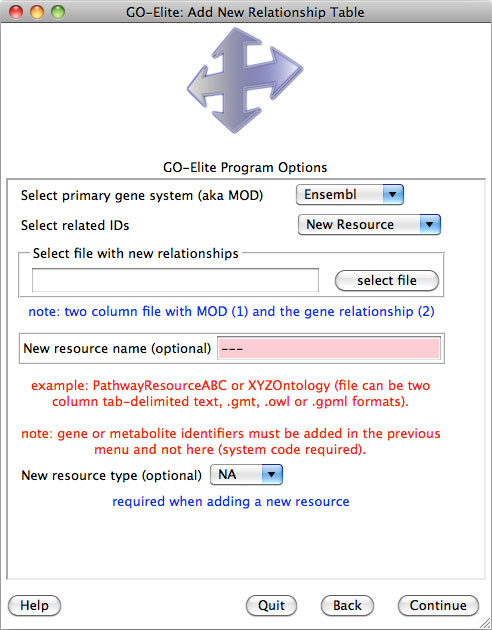Quit the GO-Elite program
The image size is (492, 630).
tap(272, 605)
